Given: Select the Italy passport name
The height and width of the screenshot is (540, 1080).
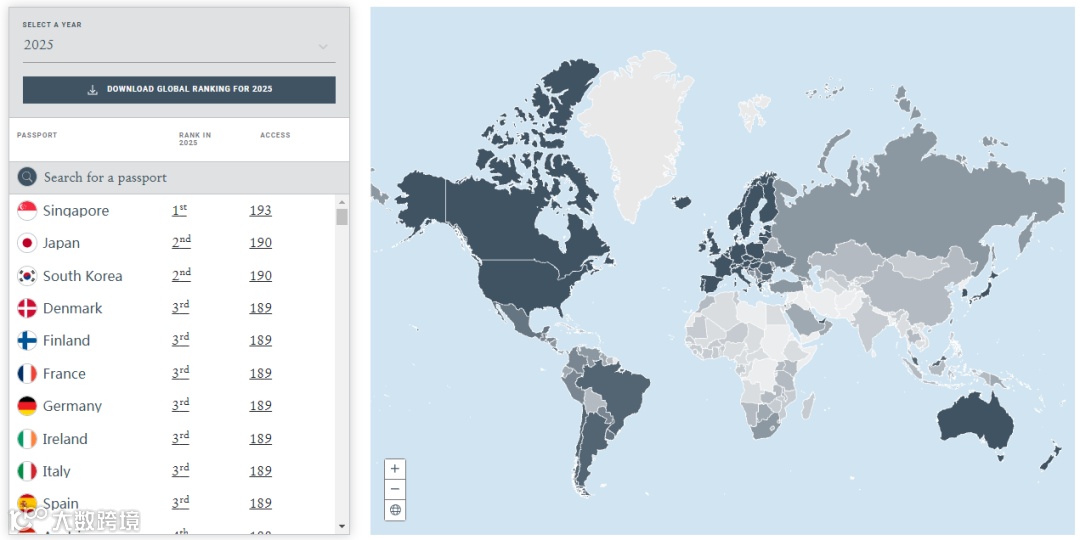Looking at the screenshot, I should pyautogui.click(x=56, y=472).
